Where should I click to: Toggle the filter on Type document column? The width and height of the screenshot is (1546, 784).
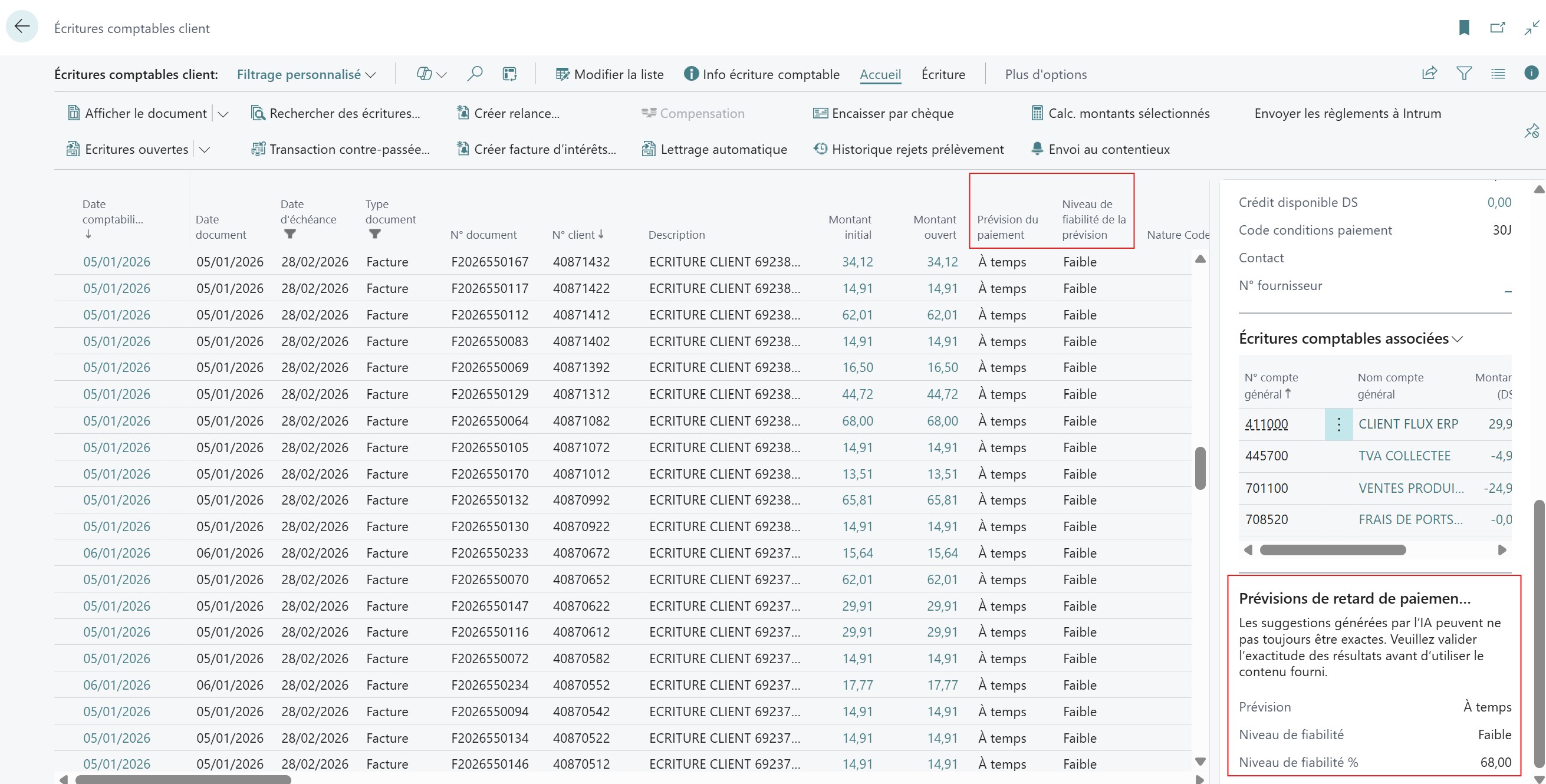point(375,235)
